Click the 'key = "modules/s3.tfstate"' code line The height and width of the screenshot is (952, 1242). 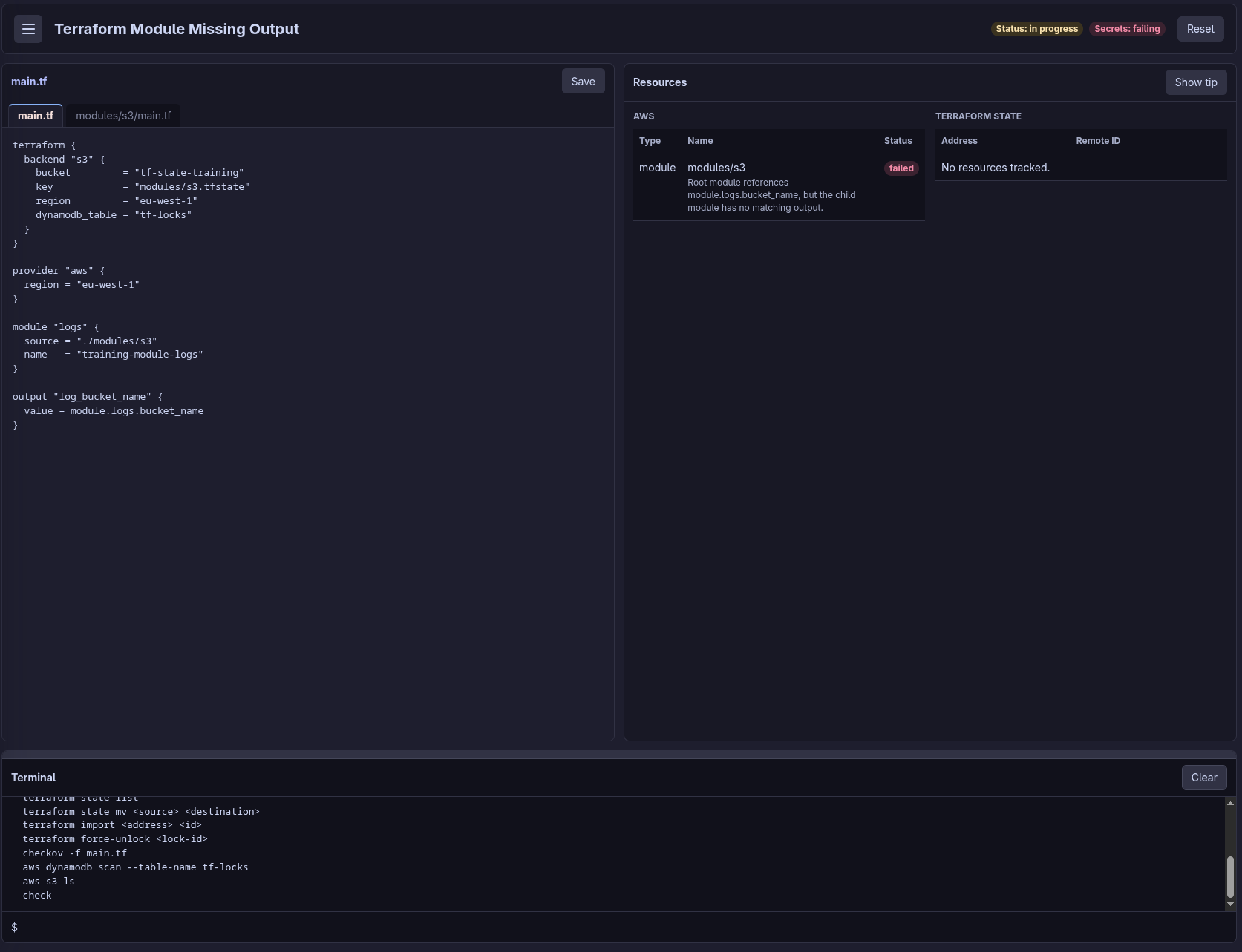point(143,187)
